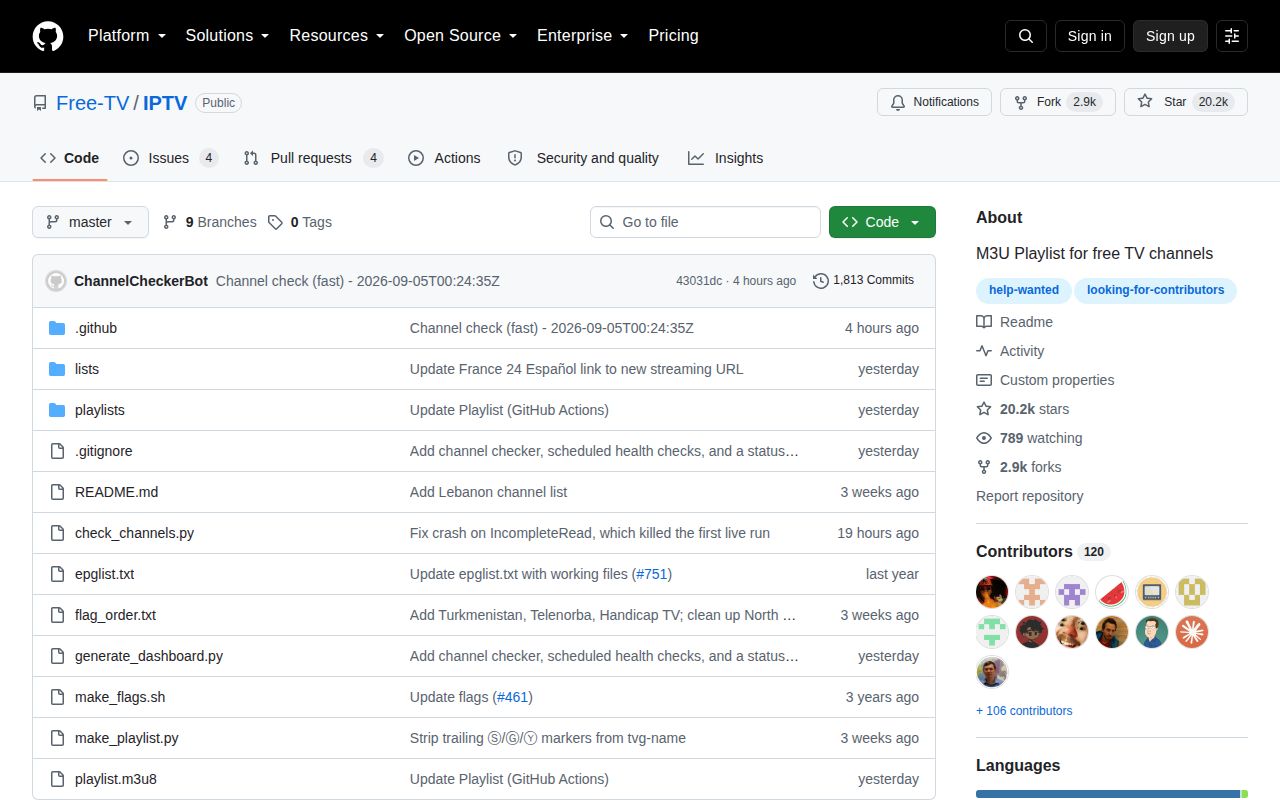Image resolution: width=1280 pixels, height=800 pixels.
Task: Expand the Platform menu
Action: 127,36
